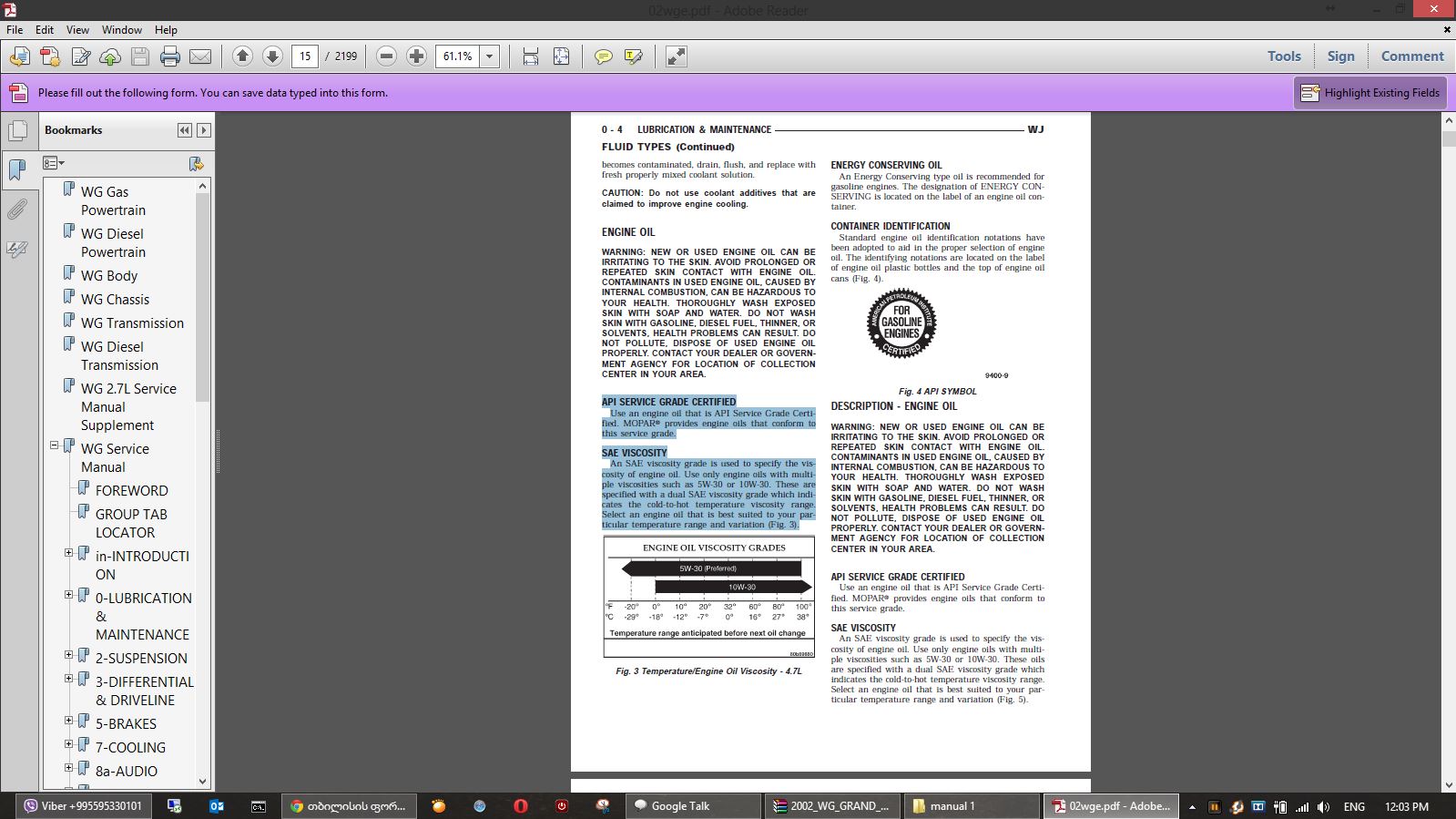1456x819 pixels.
Task: Go to the next page arrow
Action: tap(272, 56)
